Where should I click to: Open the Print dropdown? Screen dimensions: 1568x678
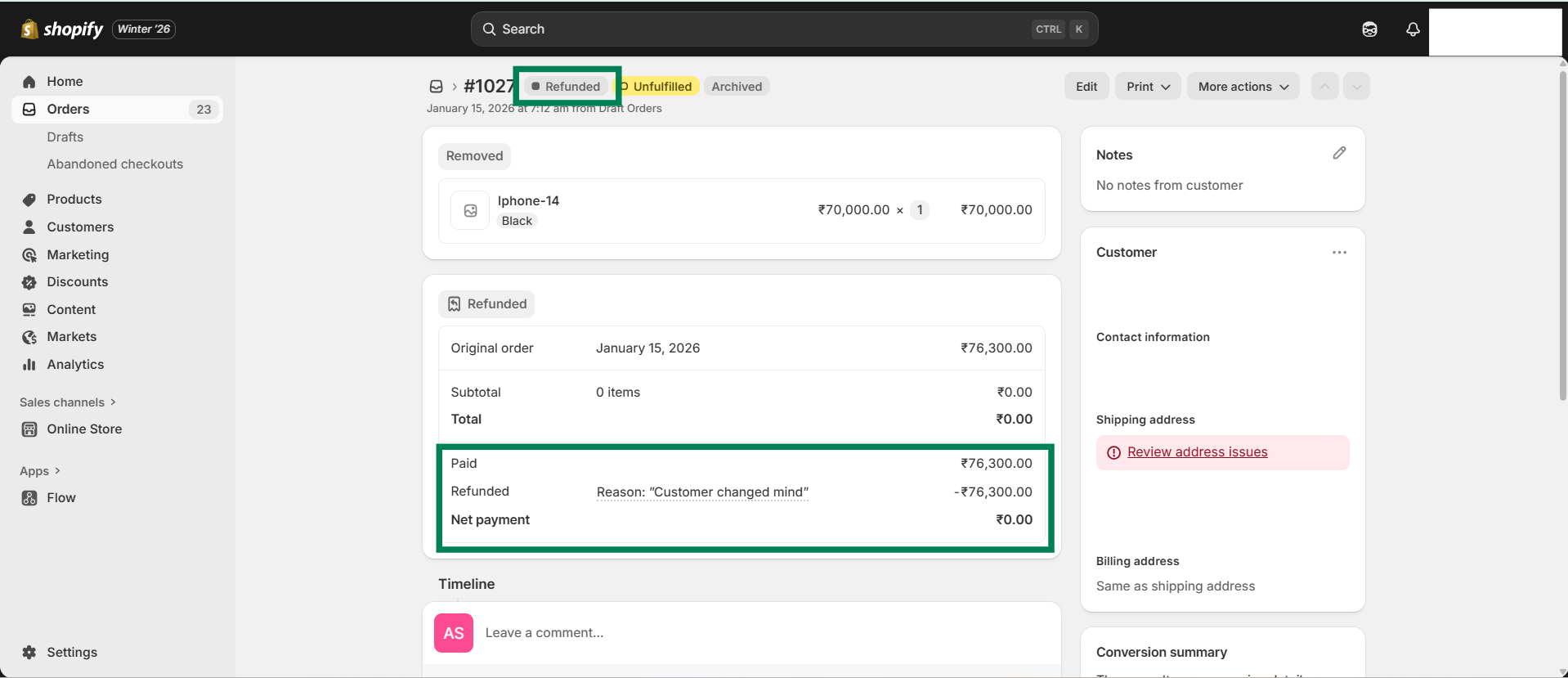1148,87
